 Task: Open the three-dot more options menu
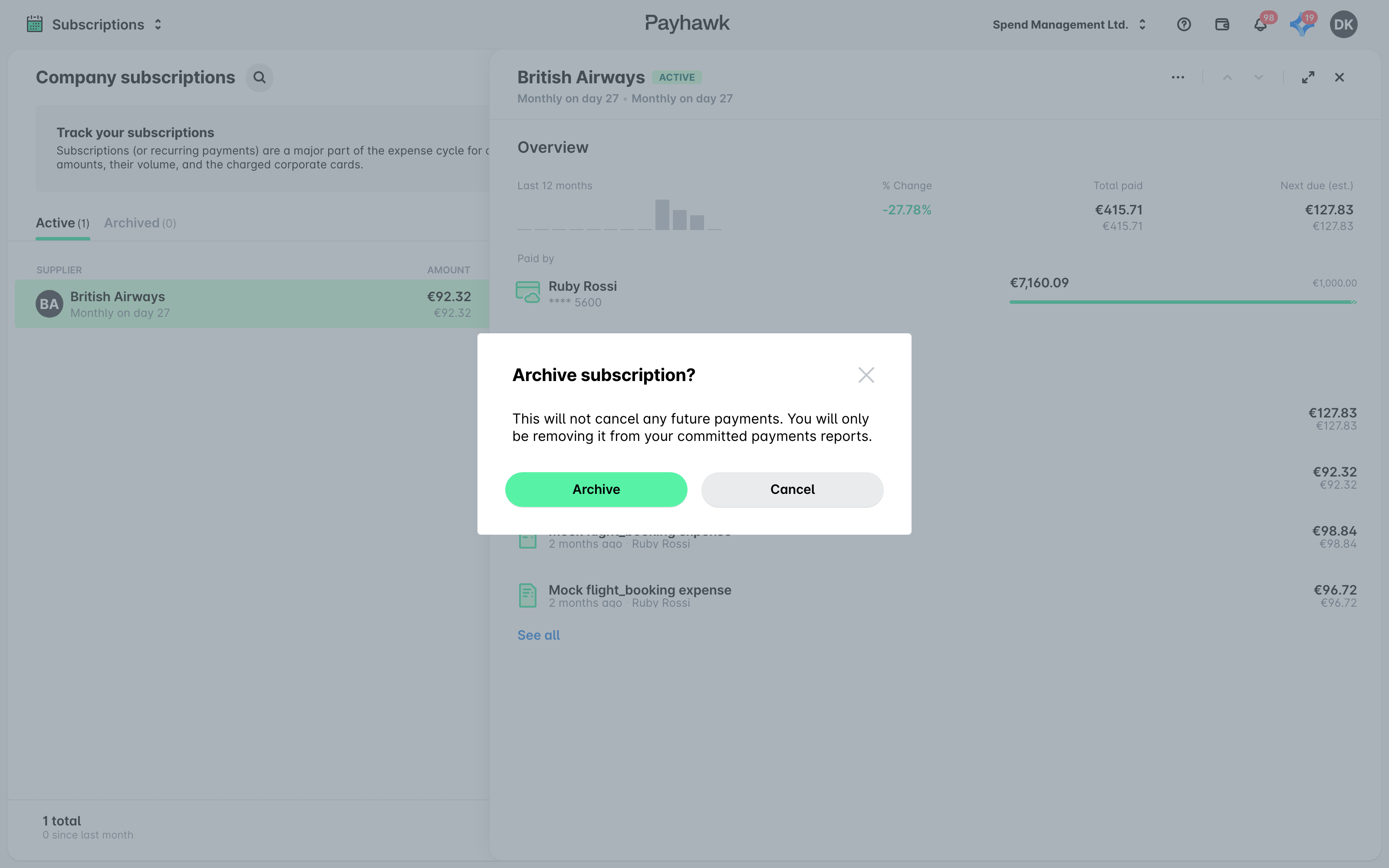tap(1178, 78)
